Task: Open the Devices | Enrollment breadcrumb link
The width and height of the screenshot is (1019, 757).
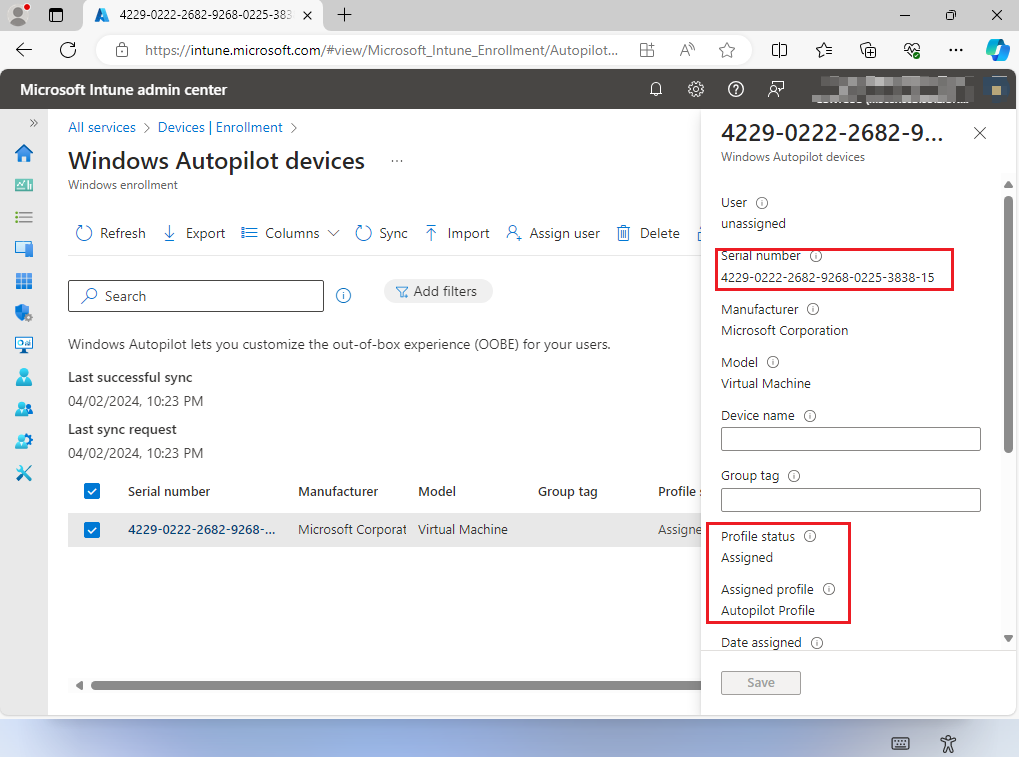Action: click(220, 127)
